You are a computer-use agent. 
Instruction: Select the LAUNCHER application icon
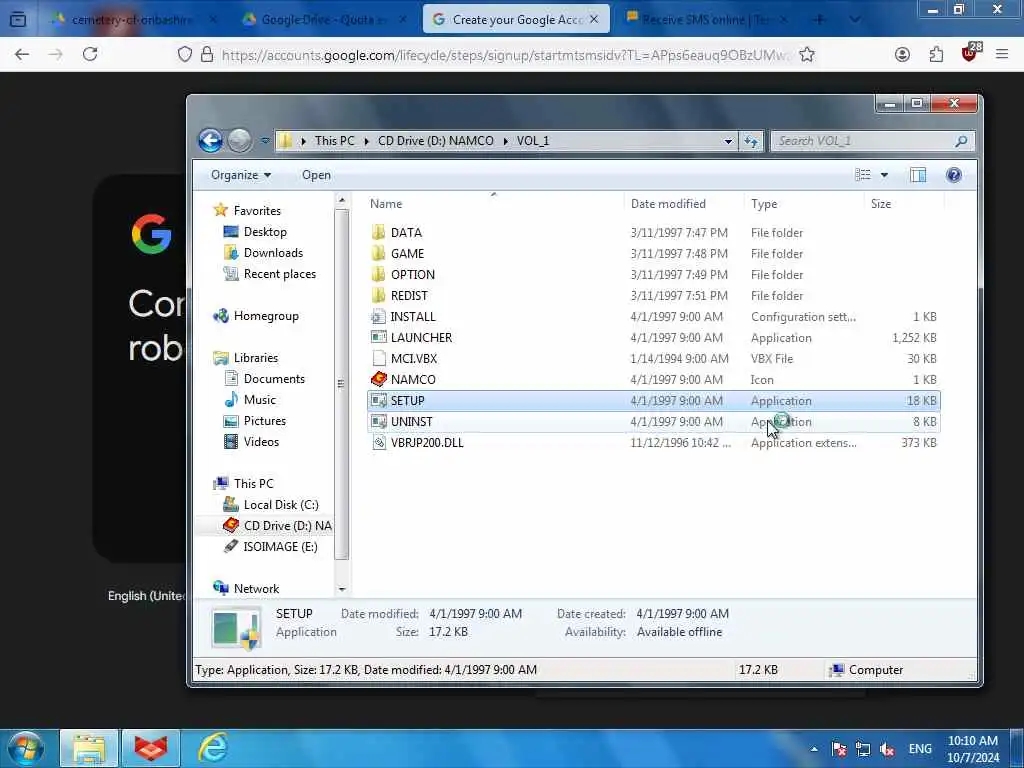pos(379,338)
